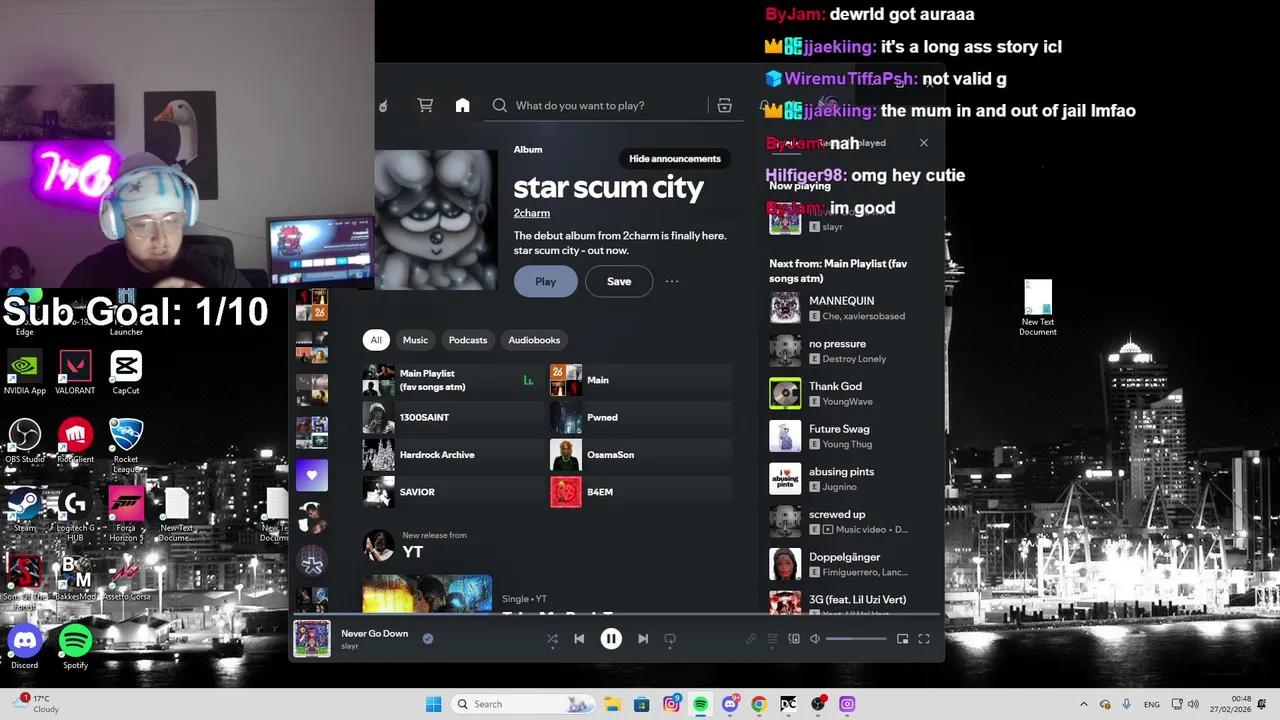The image size is (1280, 720).
Task: Open the Browse icon beside search field
Action: (724, 105)
